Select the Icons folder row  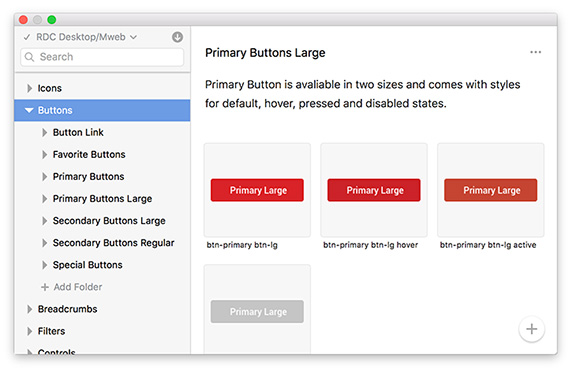click(x=102, y=88)
